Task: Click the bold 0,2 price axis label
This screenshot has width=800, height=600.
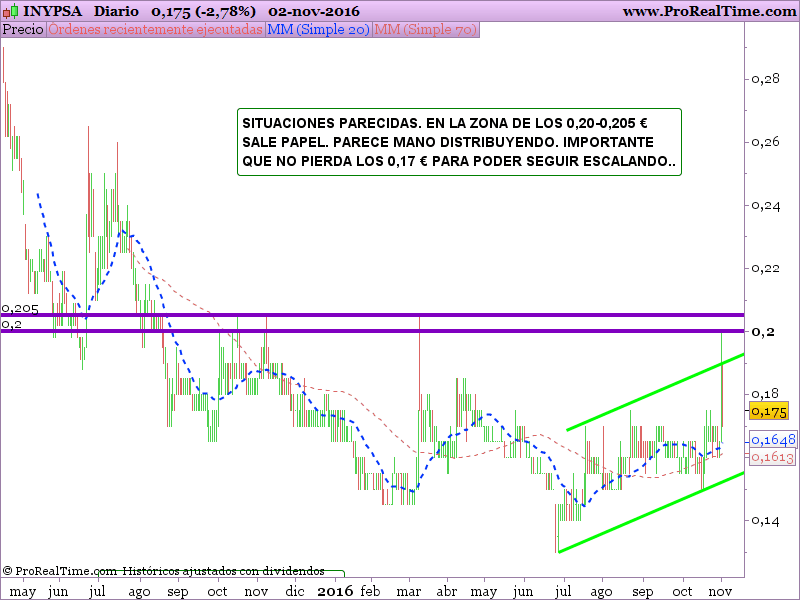Action: 763,332
